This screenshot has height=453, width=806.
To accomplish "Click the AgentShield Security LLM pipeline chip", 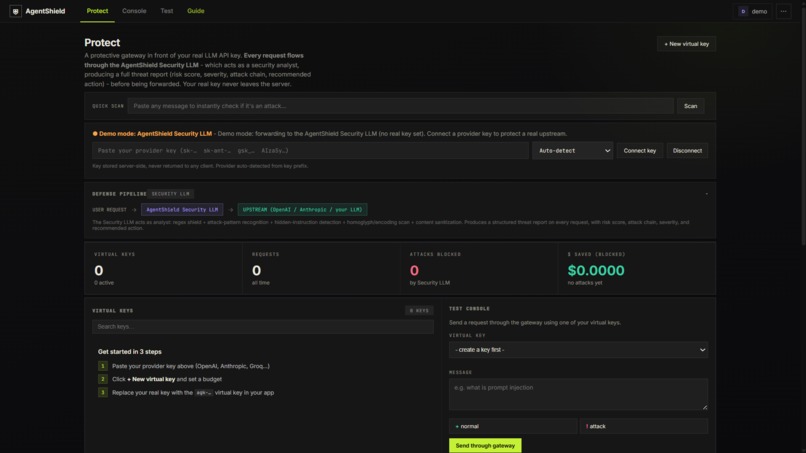I will point(182,210).
